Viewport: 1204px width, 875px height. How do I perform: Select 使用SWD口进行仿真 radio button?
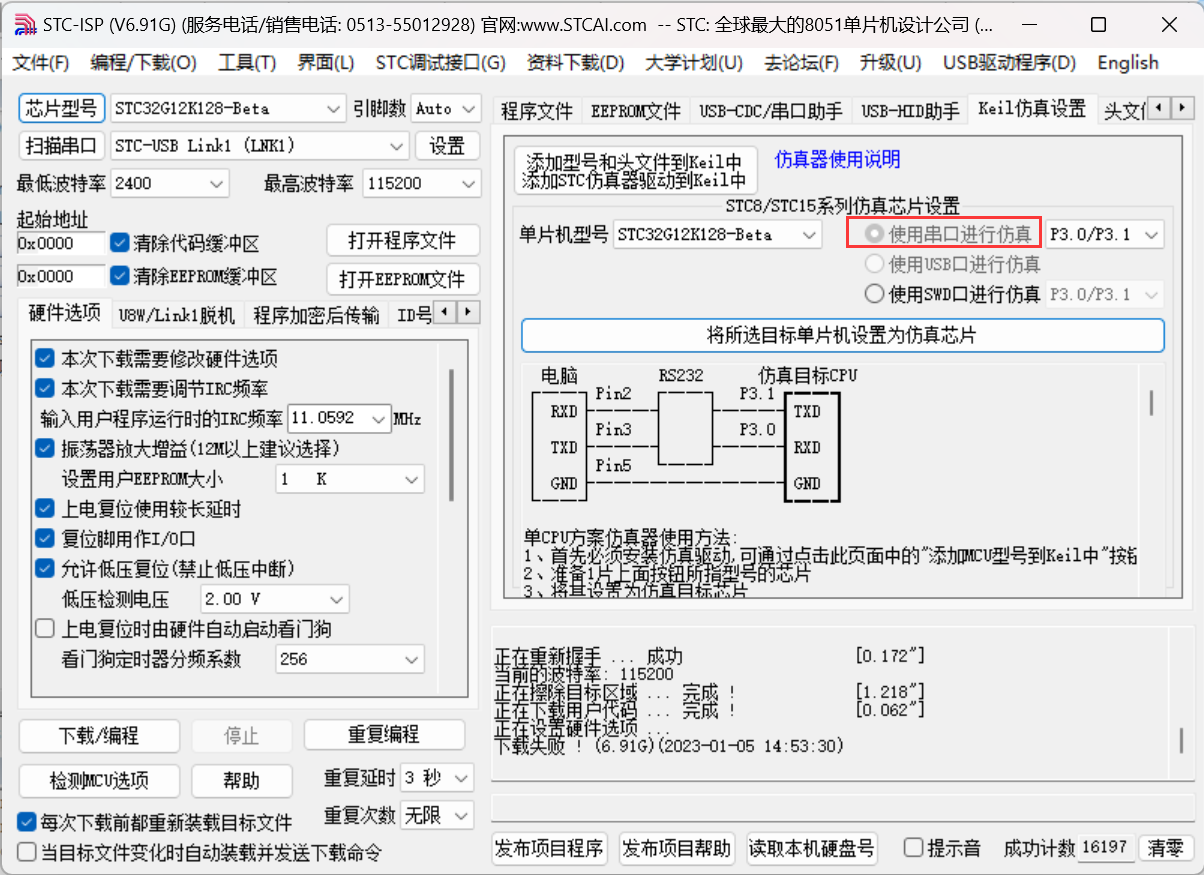(875, 295)
